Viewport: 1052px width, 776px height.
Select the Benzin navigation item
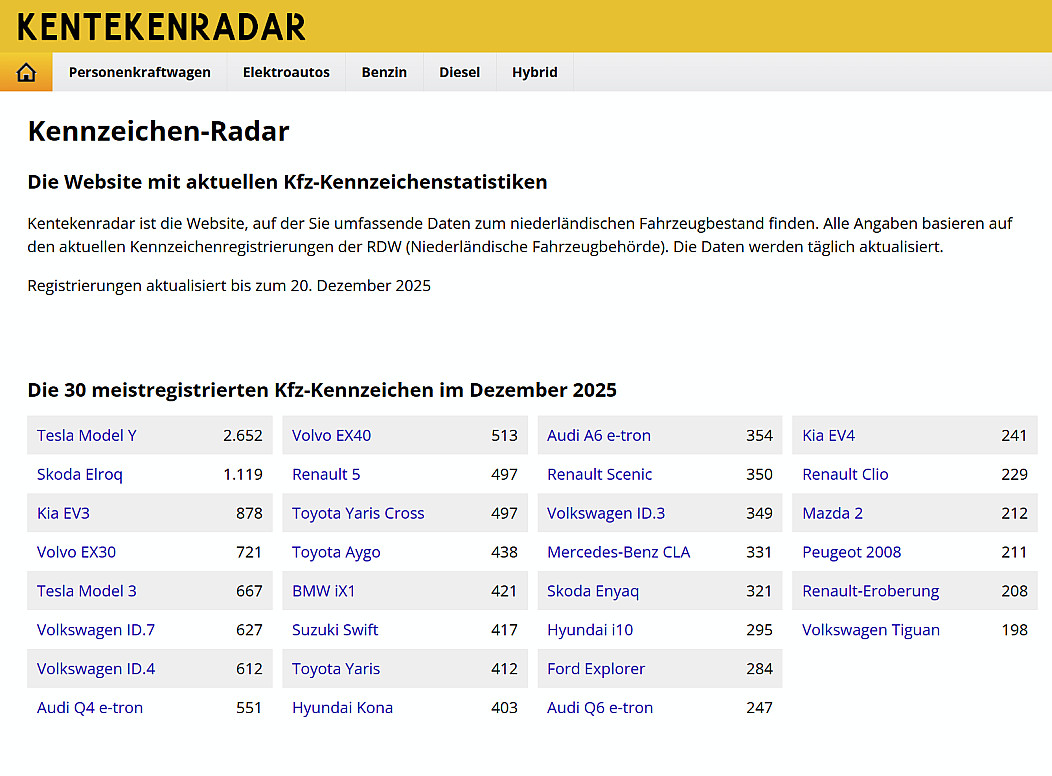pyautogui.click(x=384, y=72)
